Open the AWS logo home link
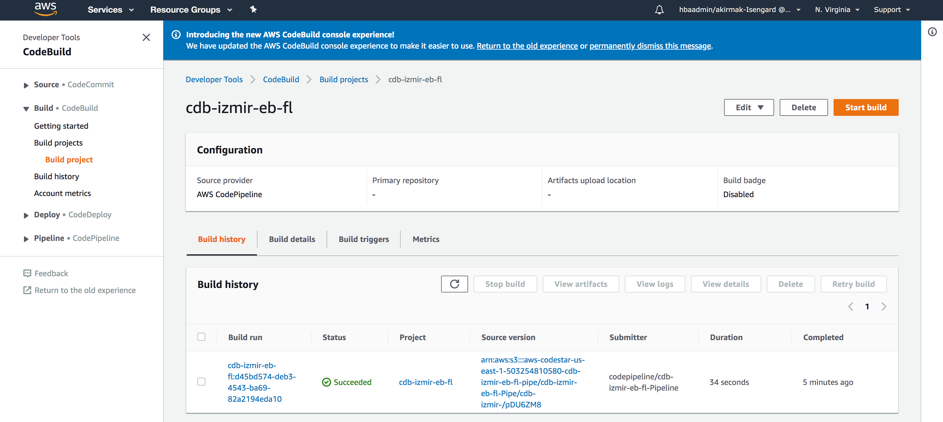Screen dimensions: 943x422 [45, 8]
